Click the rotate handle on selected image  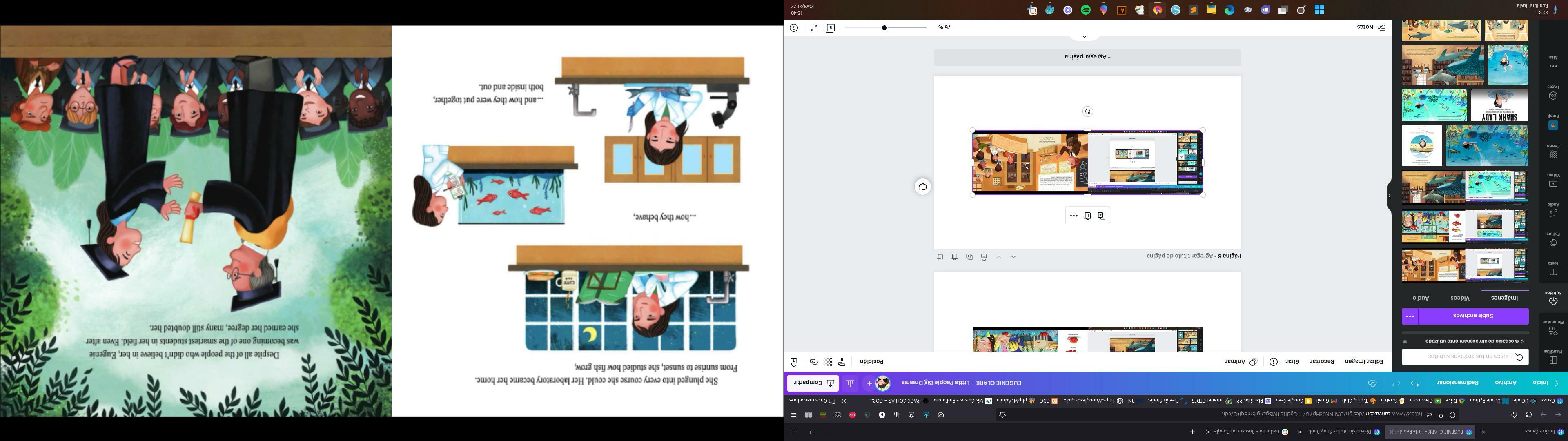tap(1088, 111)
